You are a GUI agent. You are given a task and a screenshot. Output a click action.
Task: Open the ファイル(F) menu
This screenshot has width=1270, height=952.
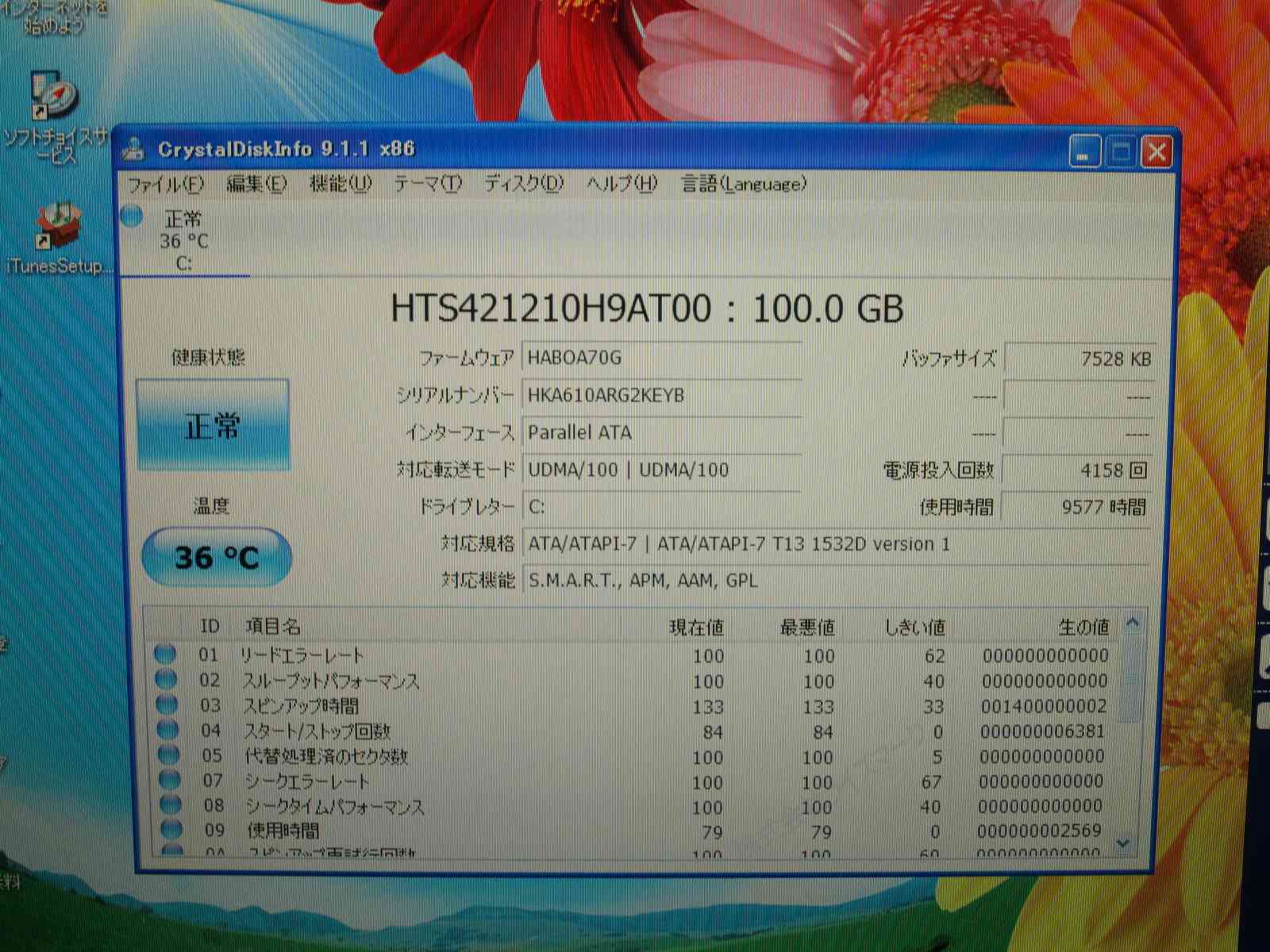166,185
